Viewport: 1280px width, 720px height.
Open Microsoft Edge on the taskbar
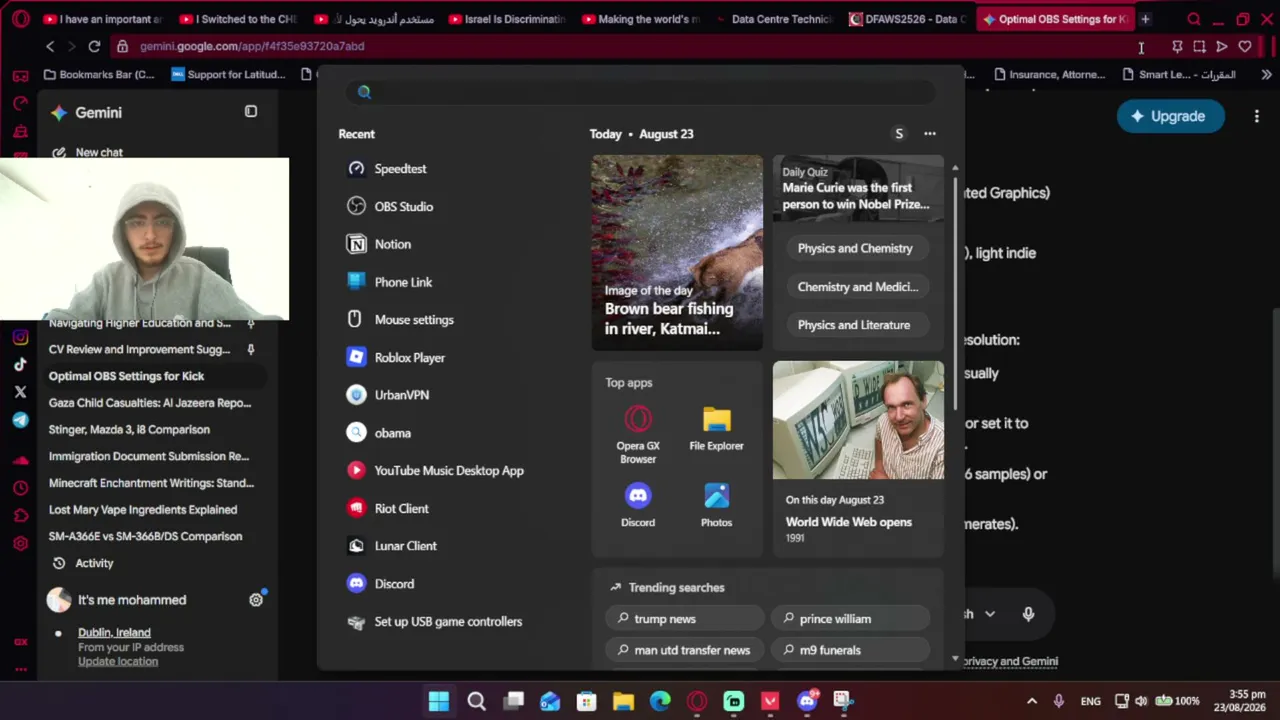(x=660, y=701)
